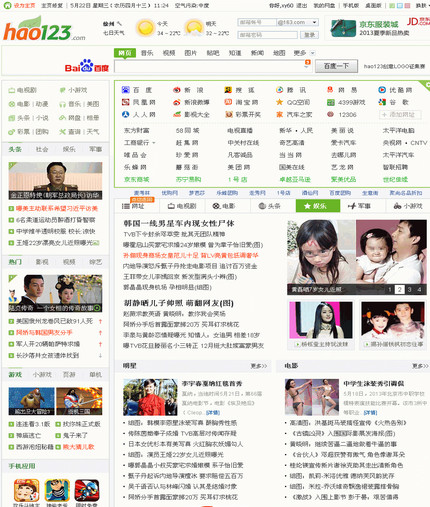430x507 pixels.
Task: Click the 彩票 icon in left sidebar
Action: 12,132
